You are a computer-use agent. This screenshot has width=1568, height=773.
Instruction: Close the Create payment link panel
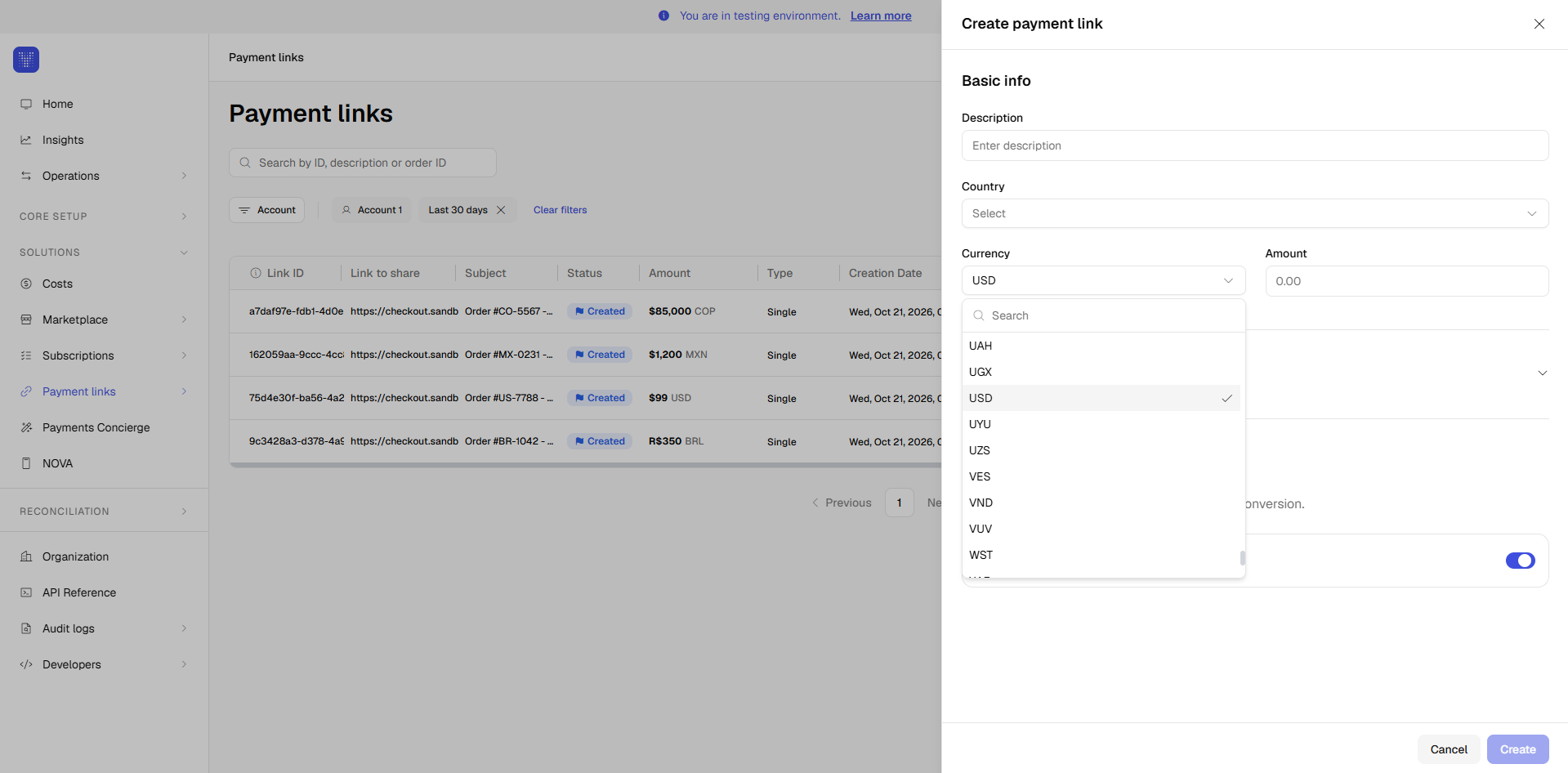[1539, 24]
